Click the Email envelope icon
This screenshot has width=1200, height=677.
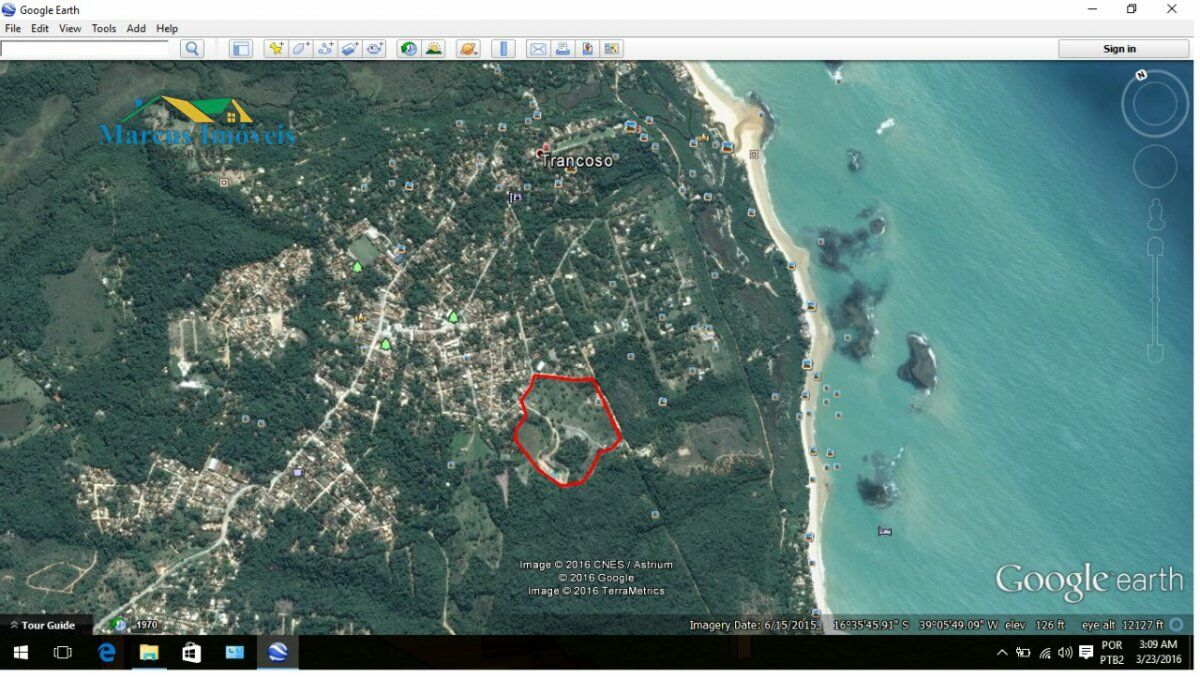pyautogui.click(x=538, y=49)
